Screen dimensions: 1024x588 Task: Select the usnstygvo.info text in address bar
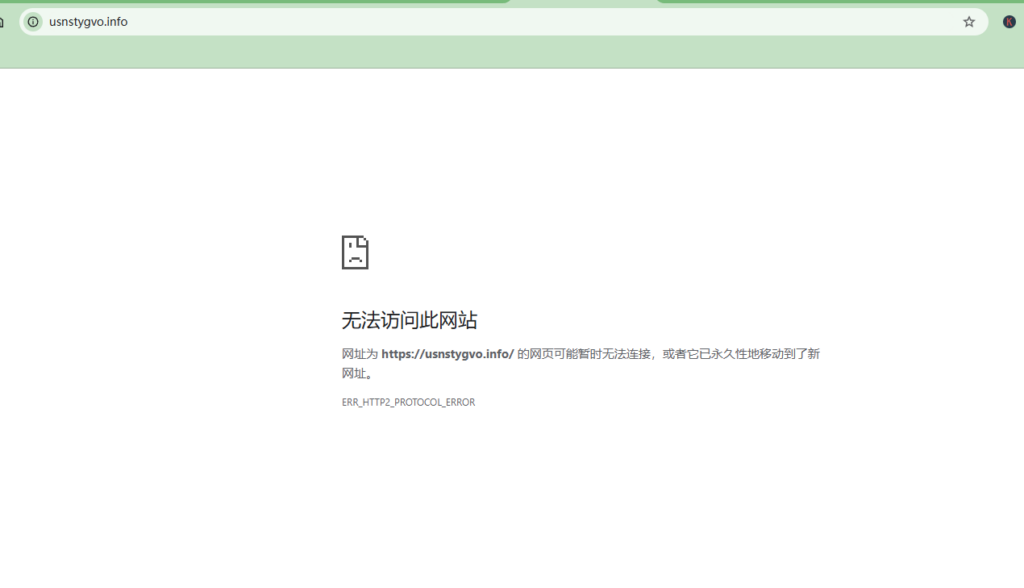pos(88,22)
